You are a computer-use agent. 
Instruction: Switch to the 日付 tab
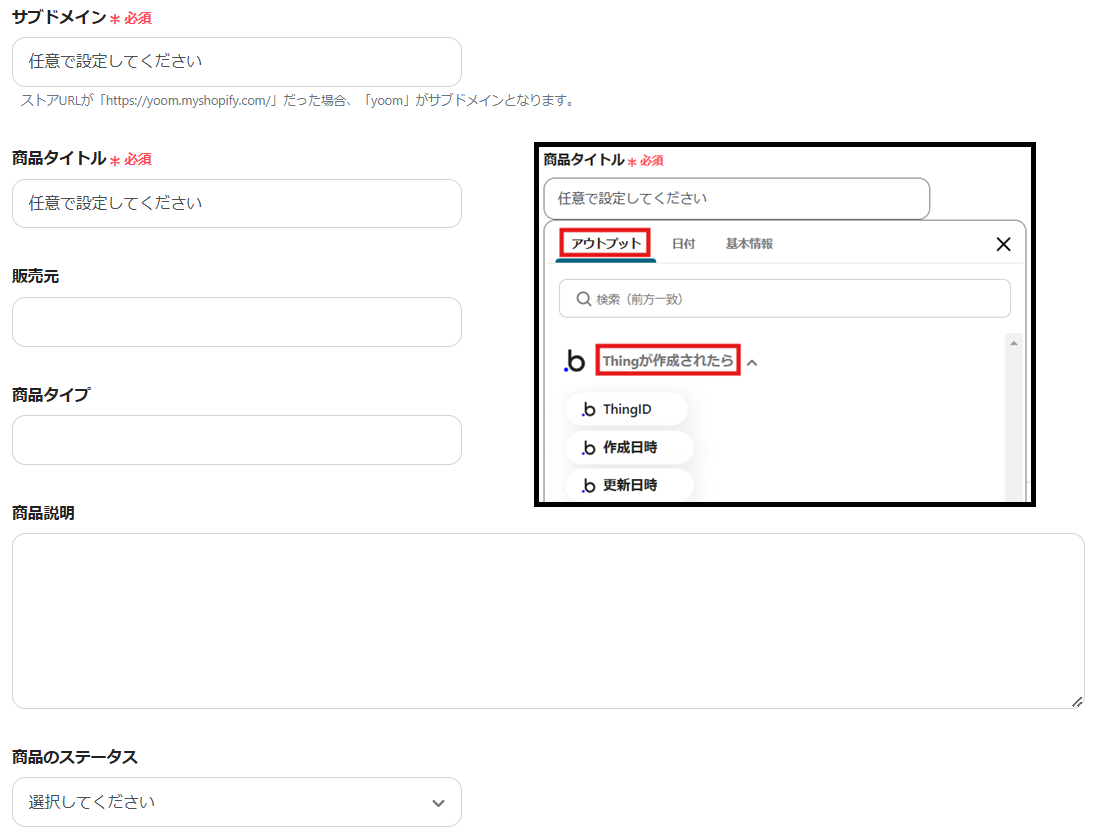point(683,244)
